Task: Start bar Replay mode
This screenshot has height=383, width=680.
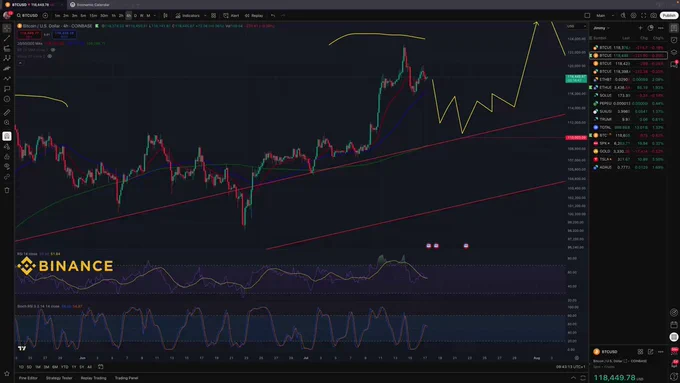Action: (x=254, y=16)
